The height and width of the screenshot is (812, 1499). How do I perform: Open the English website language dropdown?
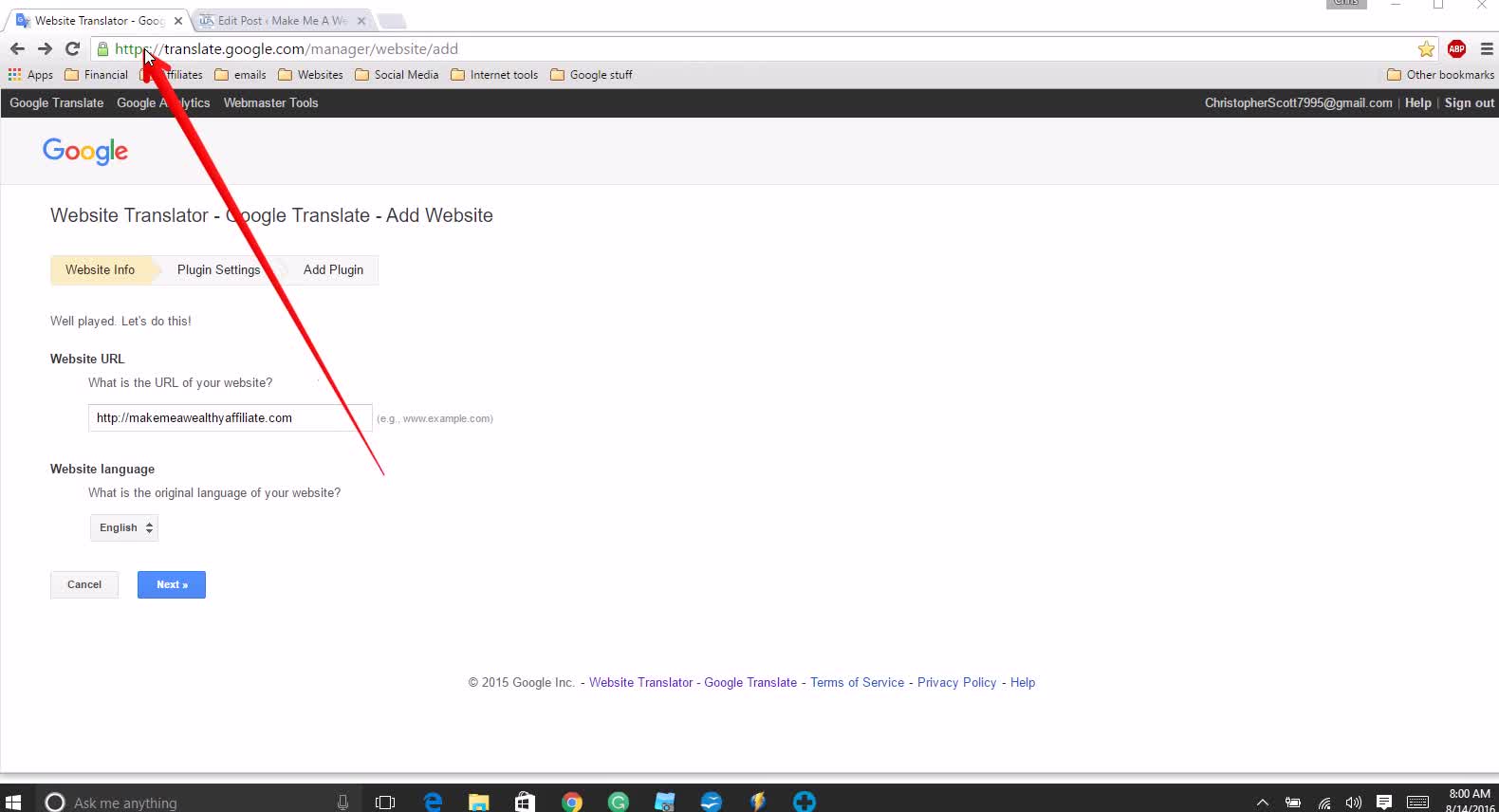pyautogui.click(x=124, y=527)
